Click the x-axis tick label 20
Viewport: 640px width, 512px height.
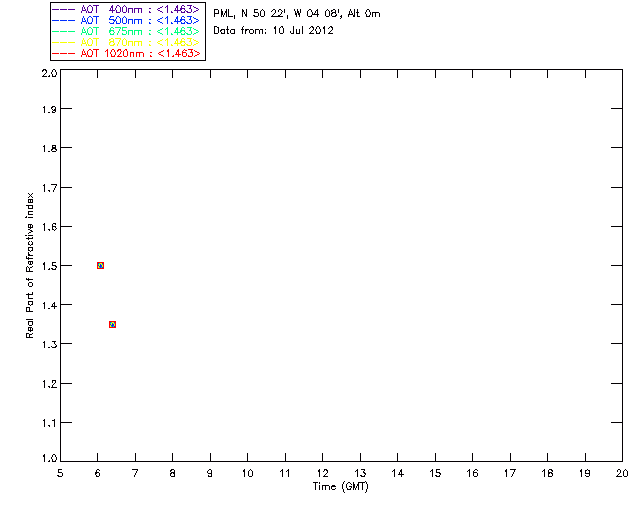point(622,473)
